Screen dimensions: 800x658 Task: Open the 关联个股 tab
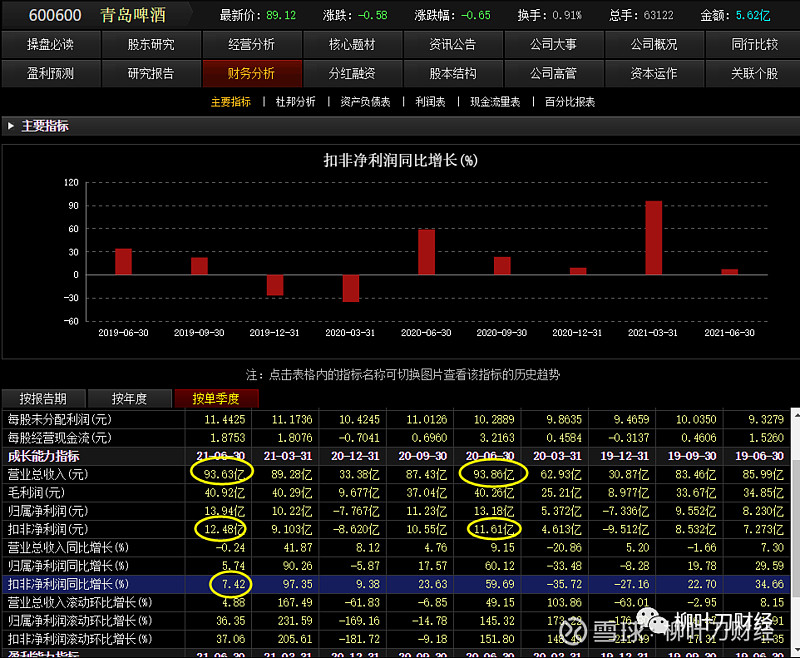click(x=754, y=73)
